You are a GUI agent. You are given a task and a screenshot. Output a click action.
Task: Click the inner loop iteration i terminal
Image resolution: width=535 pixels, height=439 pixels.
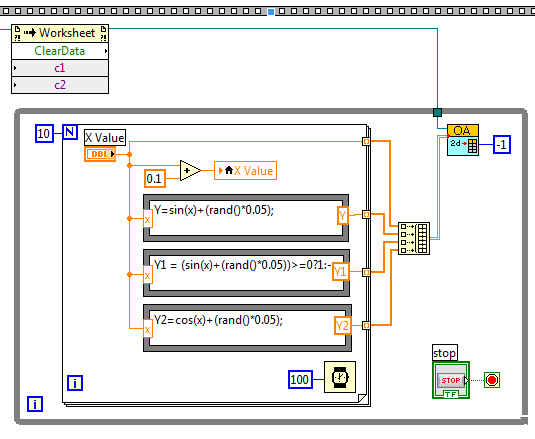(75, 383)
